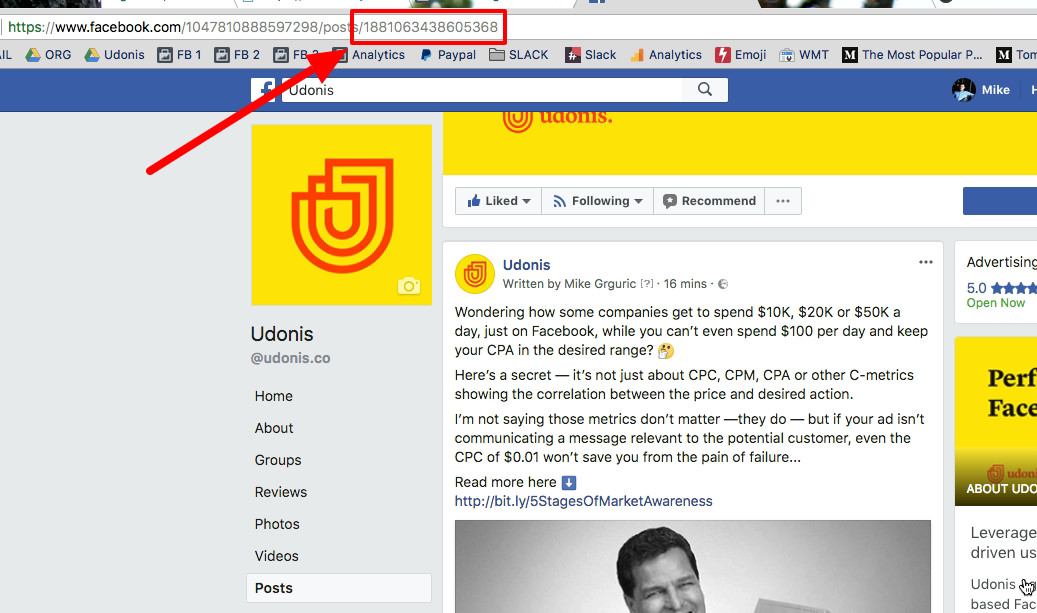Viewport: 1037px width, 613px height.
Task: Open the FB 1 bookmark
Action: 179,55
